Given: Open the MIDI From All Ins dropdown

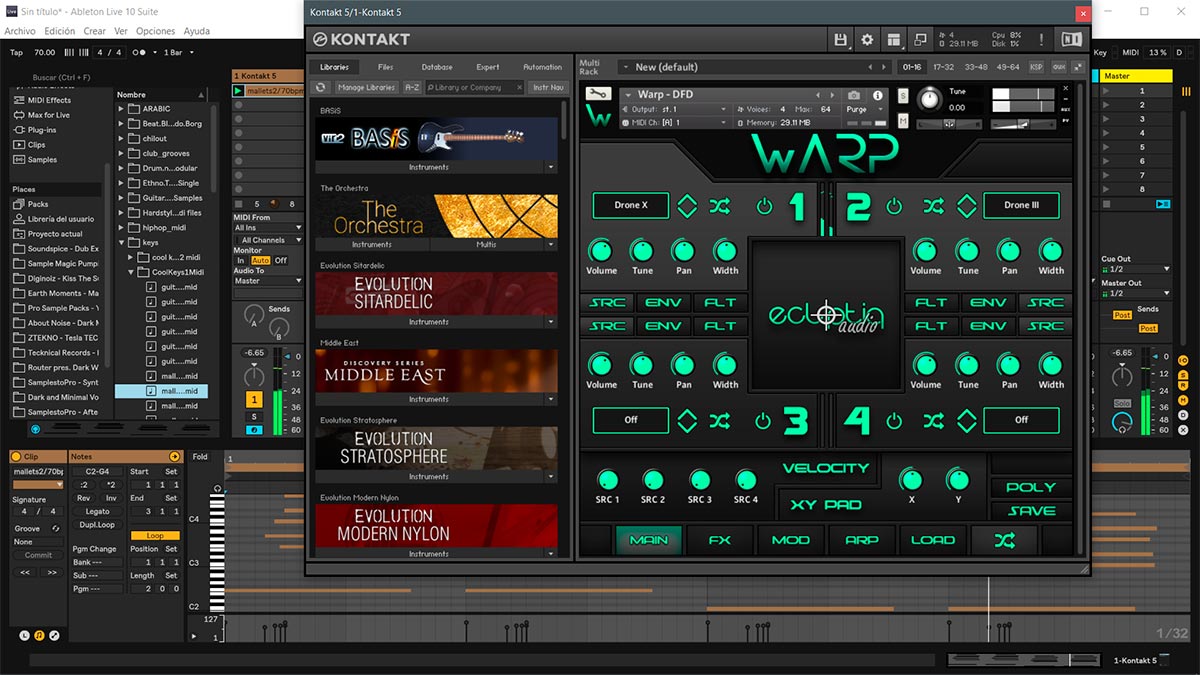Looking at the screenshot, I should point(268,228).
